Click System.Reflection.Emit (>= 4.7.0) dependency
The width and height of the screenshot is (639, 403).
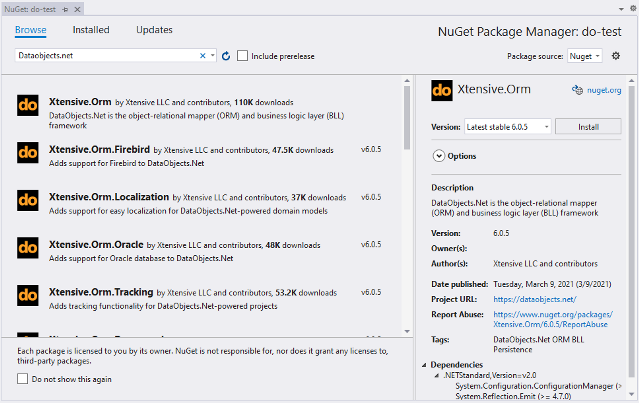[x=513, y=396]
